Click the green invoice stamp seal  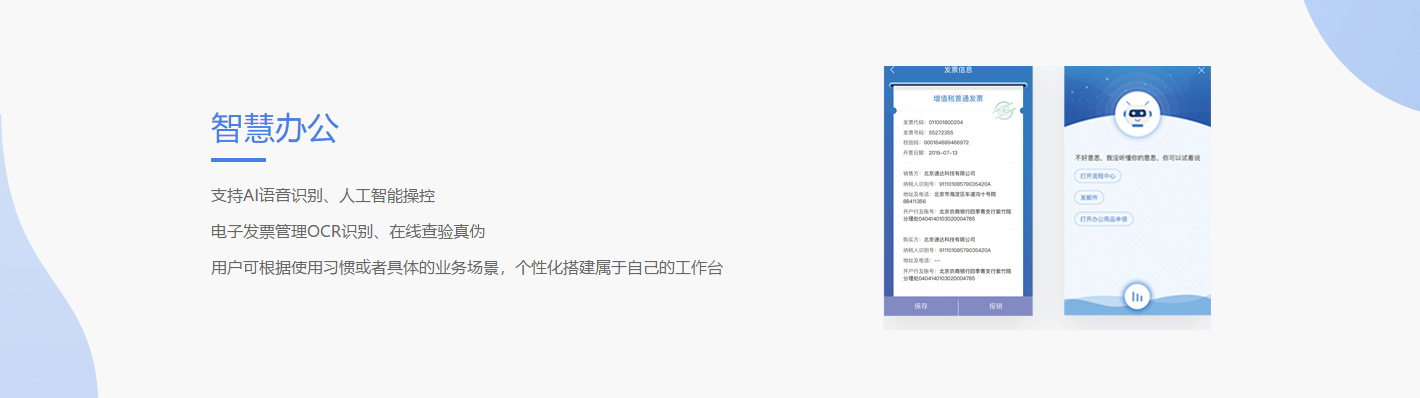point(1004,110)
